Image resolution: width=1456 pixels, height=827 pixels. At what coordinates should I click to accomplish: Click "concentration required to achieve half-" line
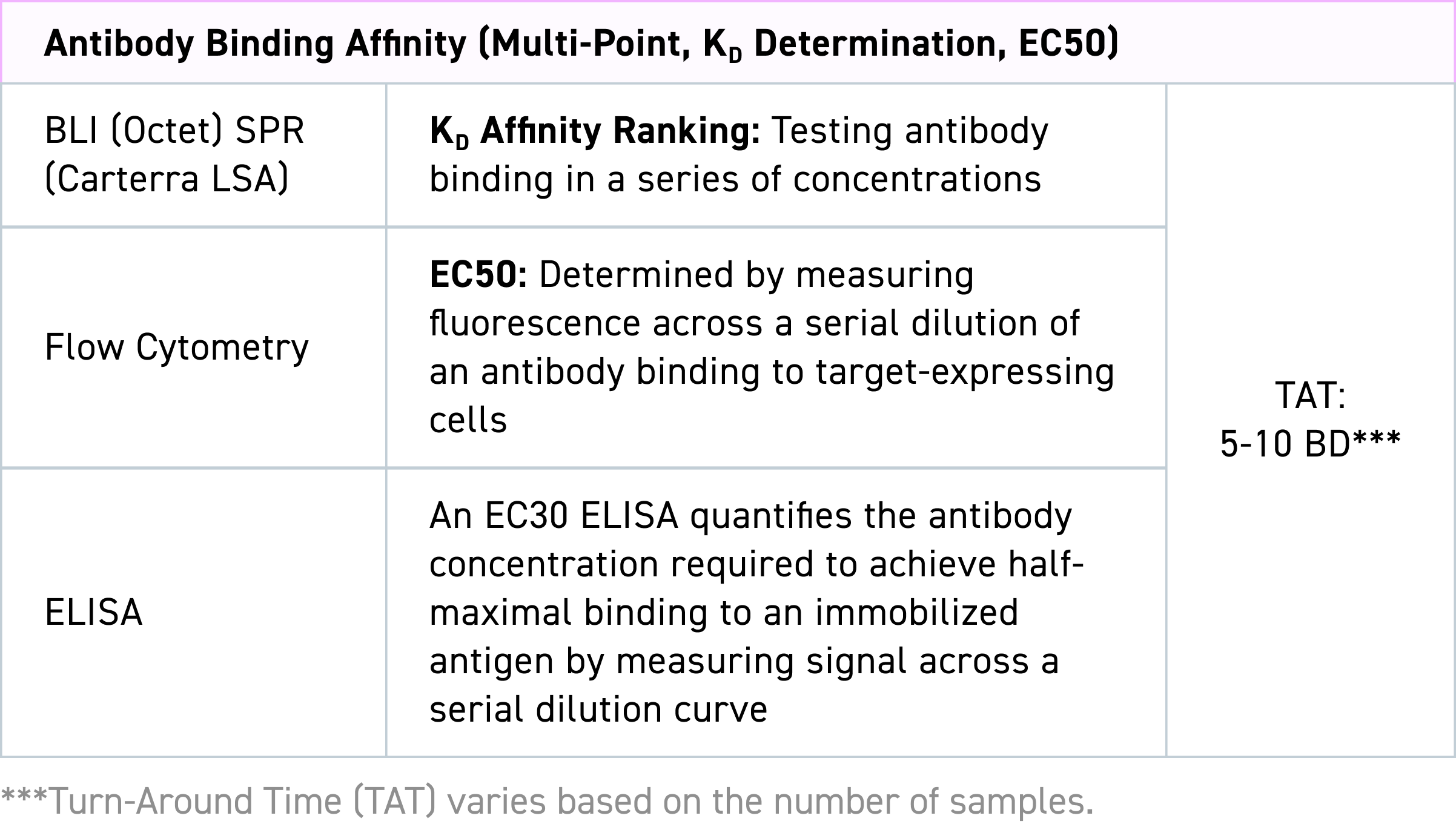[756, 564]
